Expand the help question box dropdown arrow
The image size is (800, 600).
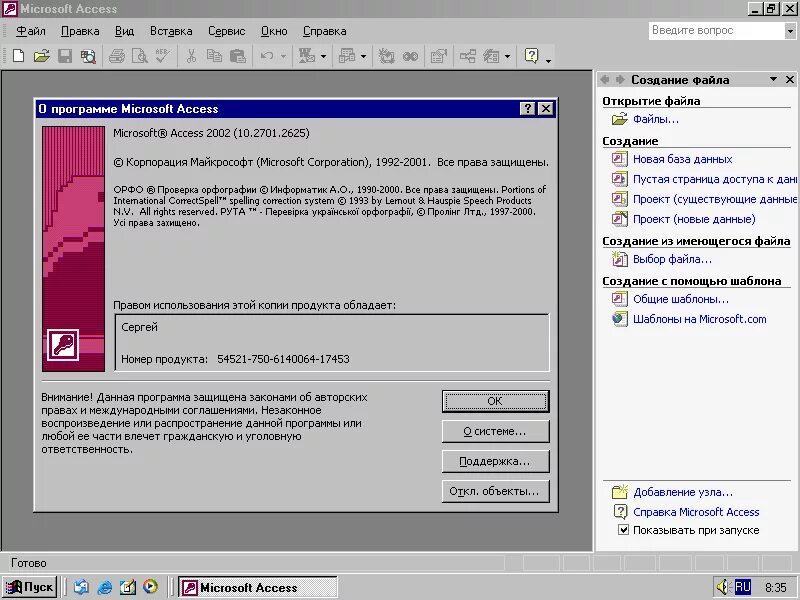click(x=790, y=31)
